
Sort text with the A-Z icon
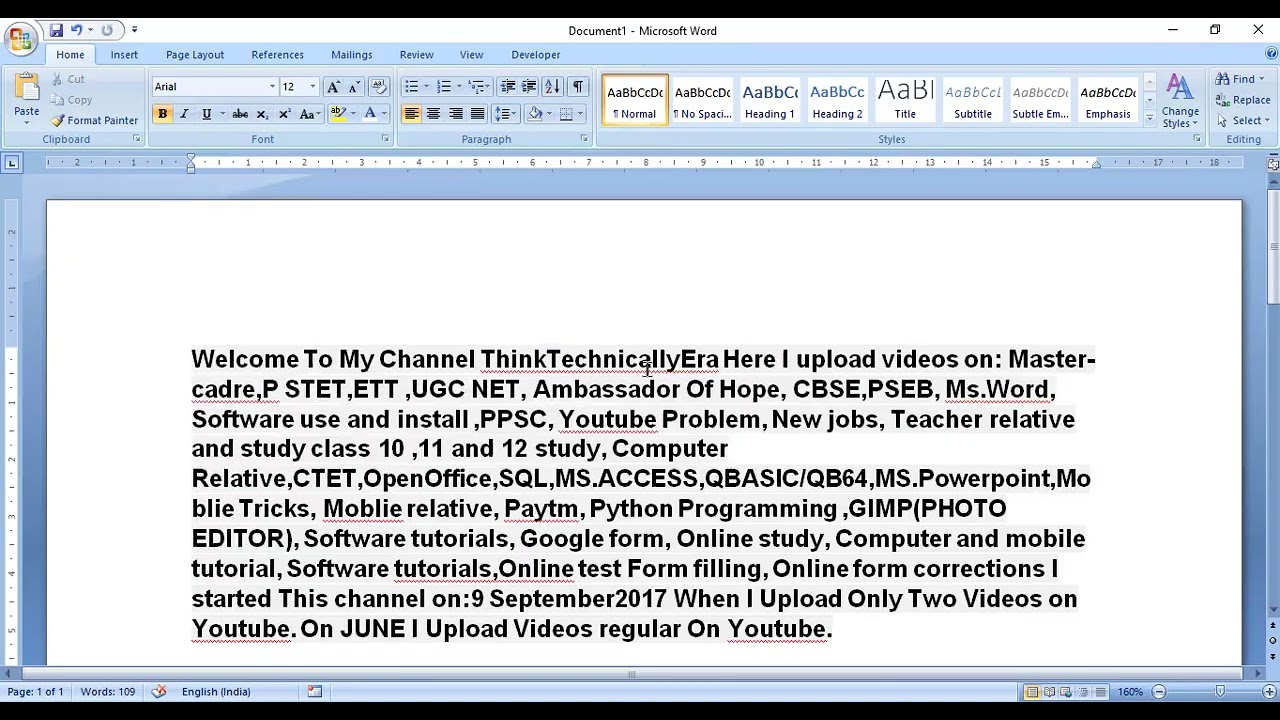click(x=552, y=87)
